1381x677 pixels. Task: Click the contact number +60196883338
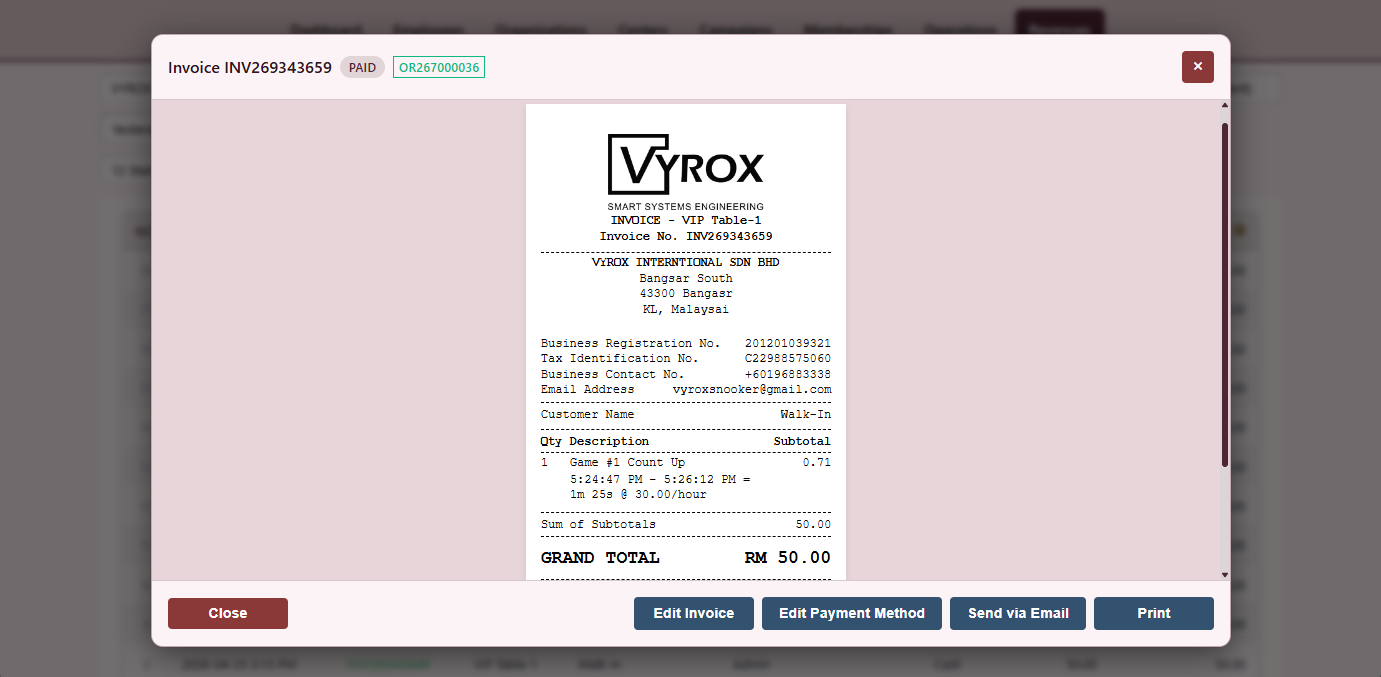pyautogui.click(x=788, y=374)
